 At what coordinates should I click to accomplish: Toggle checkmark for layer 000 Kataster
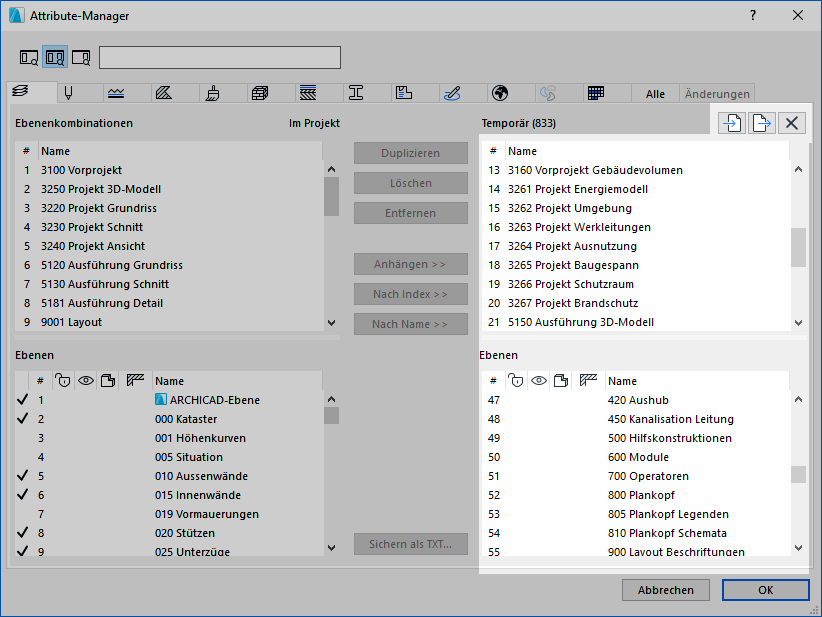pyautogui.click(x=22, y=419)
